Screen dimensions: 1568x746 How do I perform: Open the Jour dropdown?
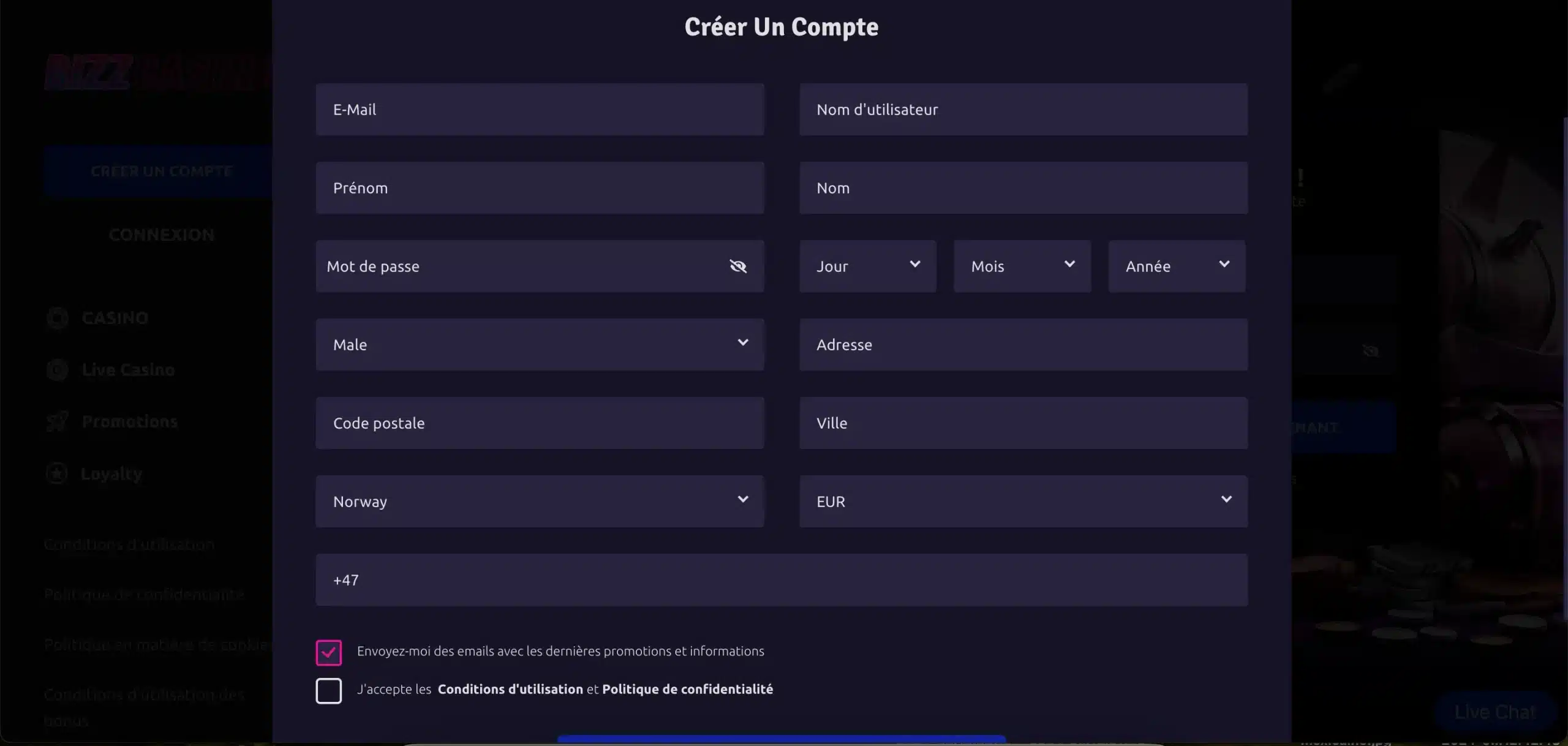click(868, 266)
